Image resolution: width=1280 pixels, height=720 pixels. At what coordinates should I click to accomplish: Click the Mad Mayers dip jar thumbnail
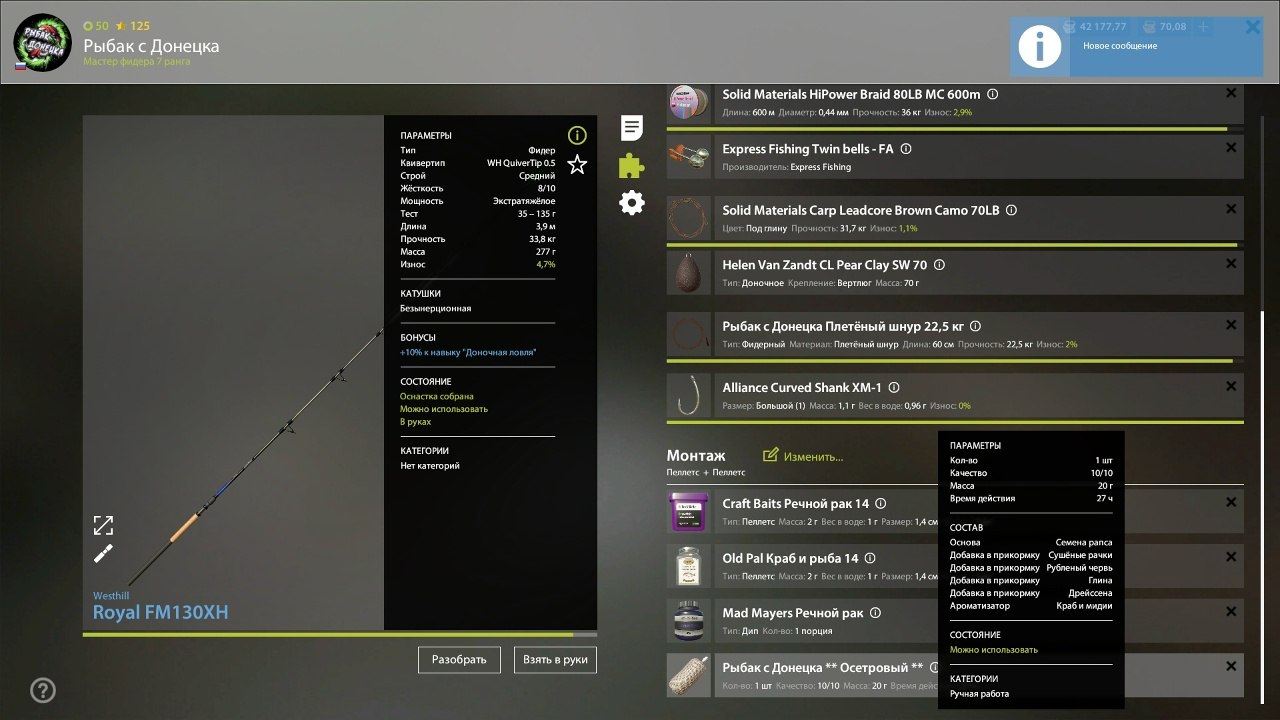click(x=689, y=621)
